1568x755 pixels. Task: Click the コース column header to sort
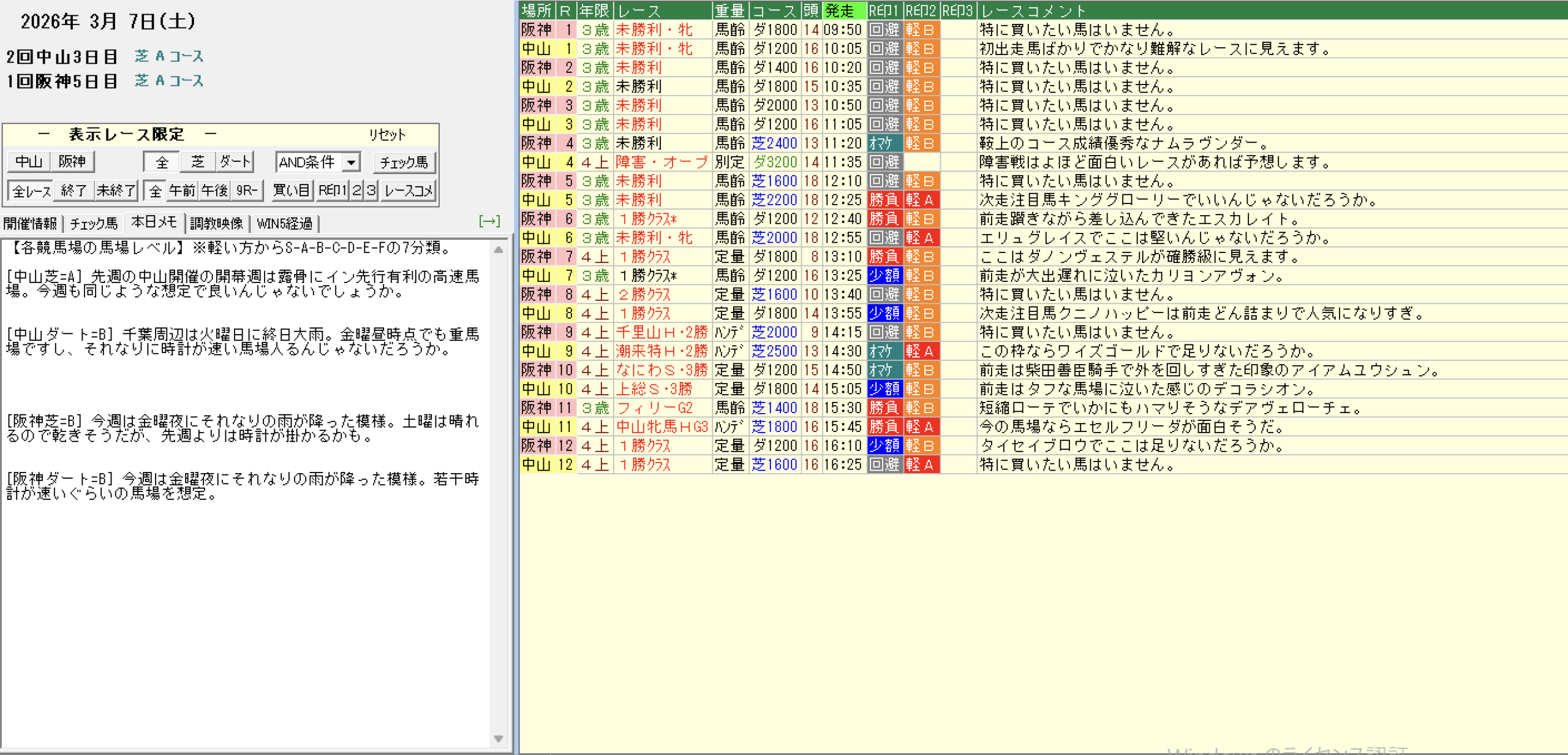[x=774, y=10]
